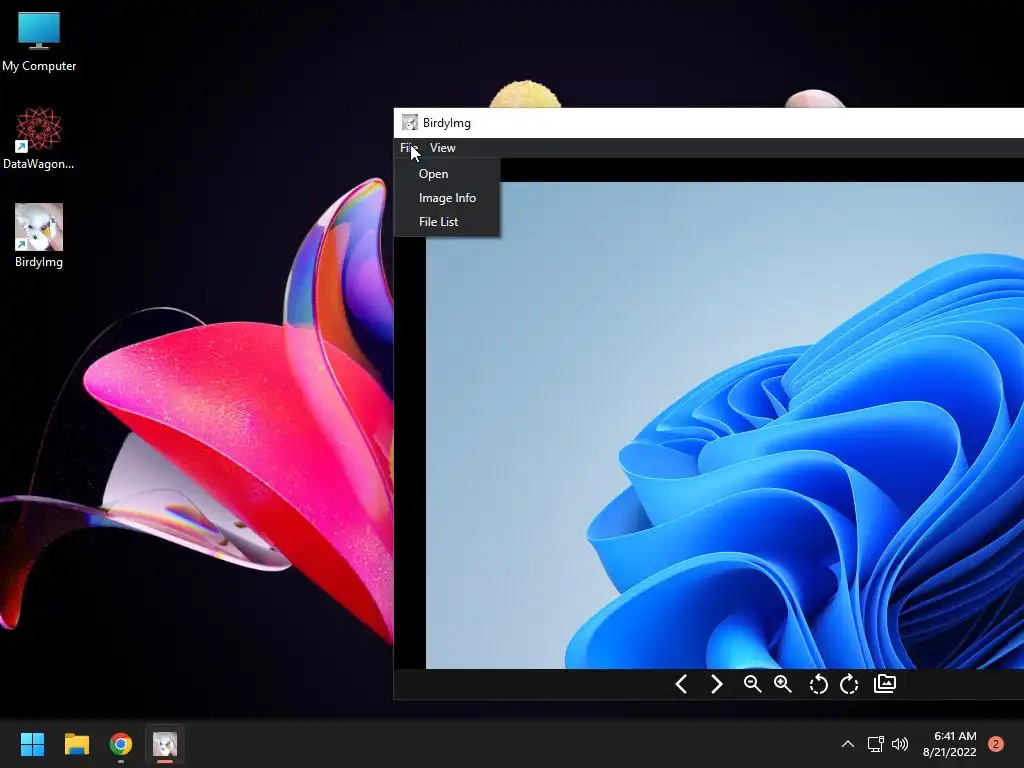Open Windows Start menu
The height and width of the screenshot is (768, 1024).
32,744
